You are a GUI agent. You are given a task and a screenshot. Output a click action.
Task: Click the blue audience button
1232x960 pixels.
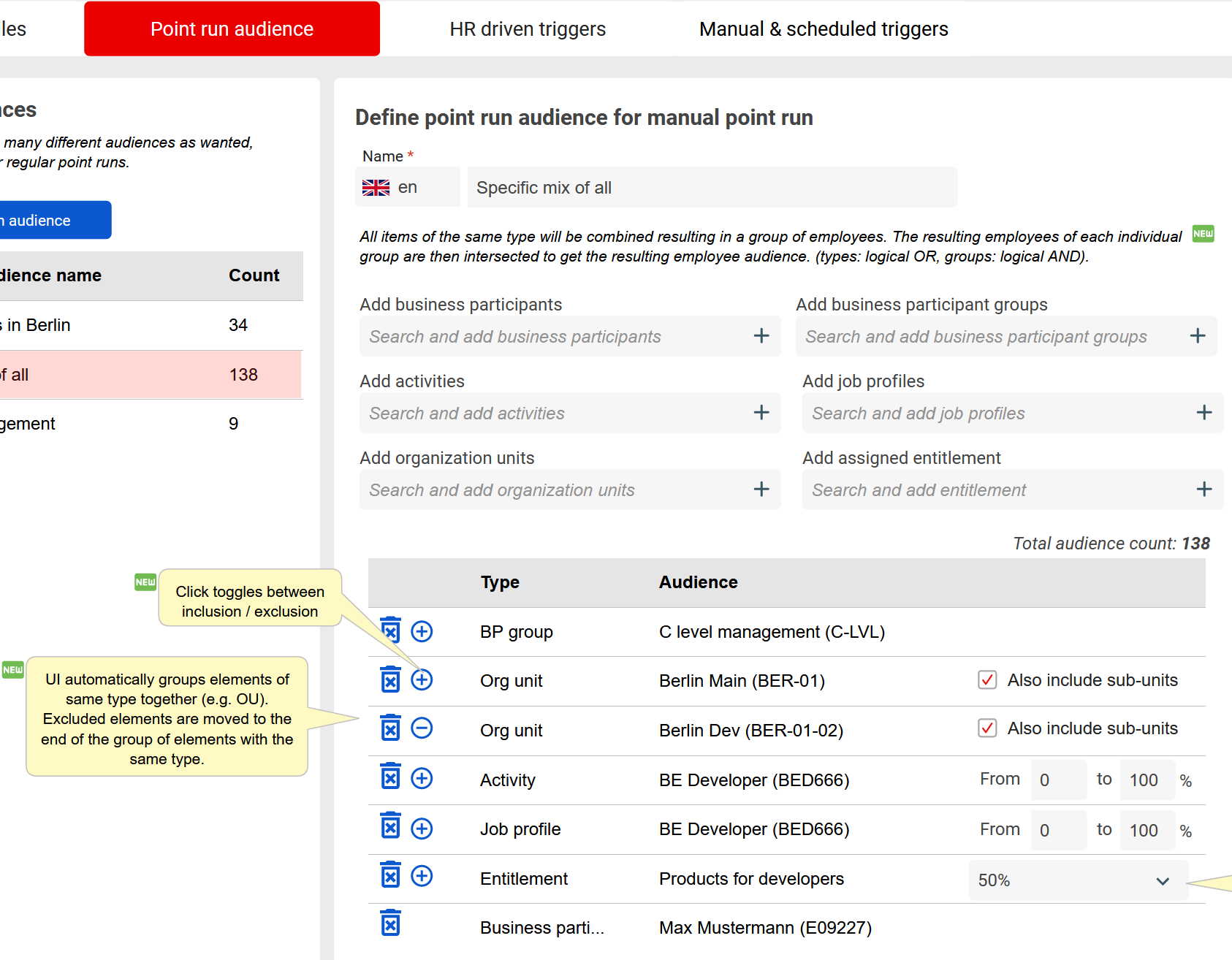(51, 221)
